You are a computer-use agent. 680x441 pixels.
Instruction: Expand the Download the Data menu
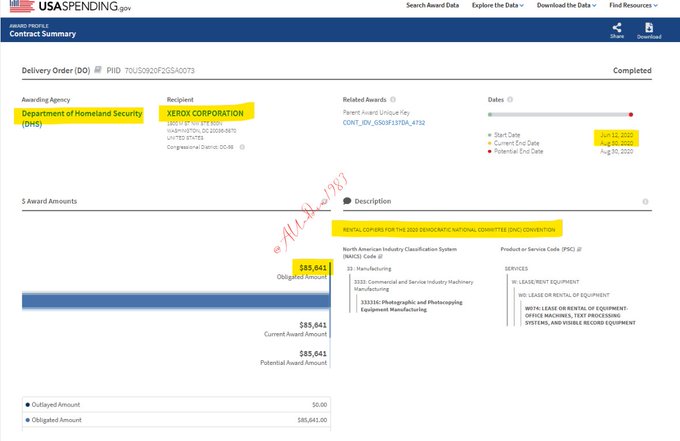click(567, 6)
